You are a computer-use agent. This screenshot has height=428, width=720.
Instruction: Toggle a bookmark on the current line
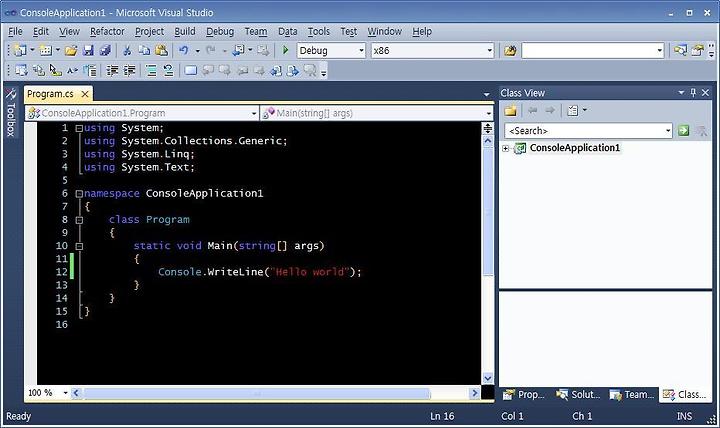click(x=190, y=71)
